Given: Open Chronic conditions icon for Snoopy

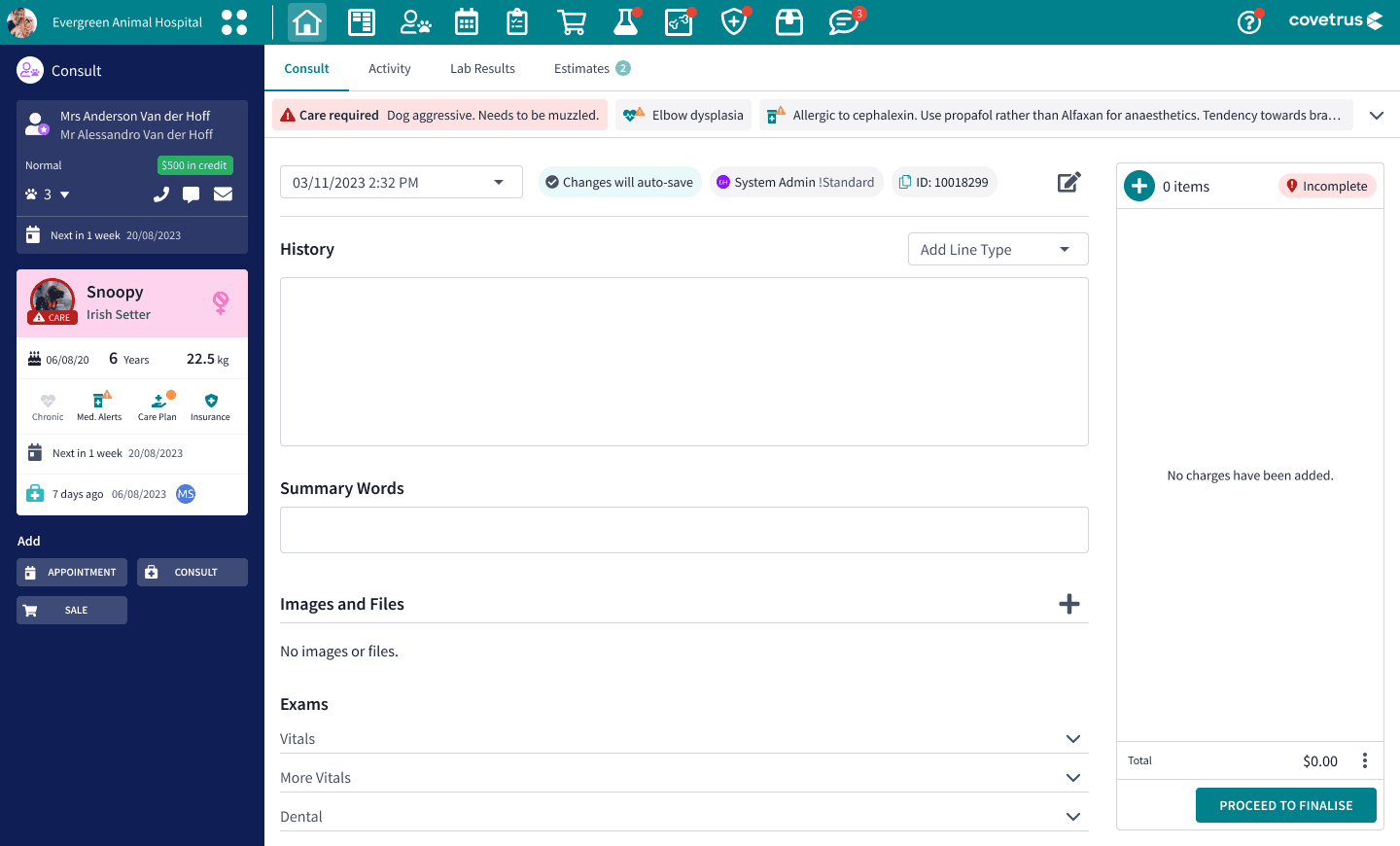Looking at the screenshot, I should tap(48, 406).
